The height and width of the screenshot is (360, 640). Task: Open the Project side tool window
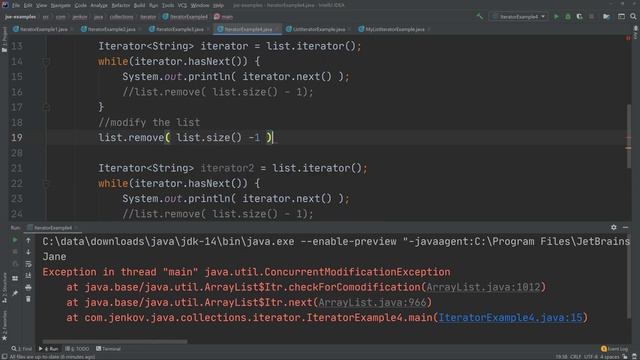tap(4, 39)
